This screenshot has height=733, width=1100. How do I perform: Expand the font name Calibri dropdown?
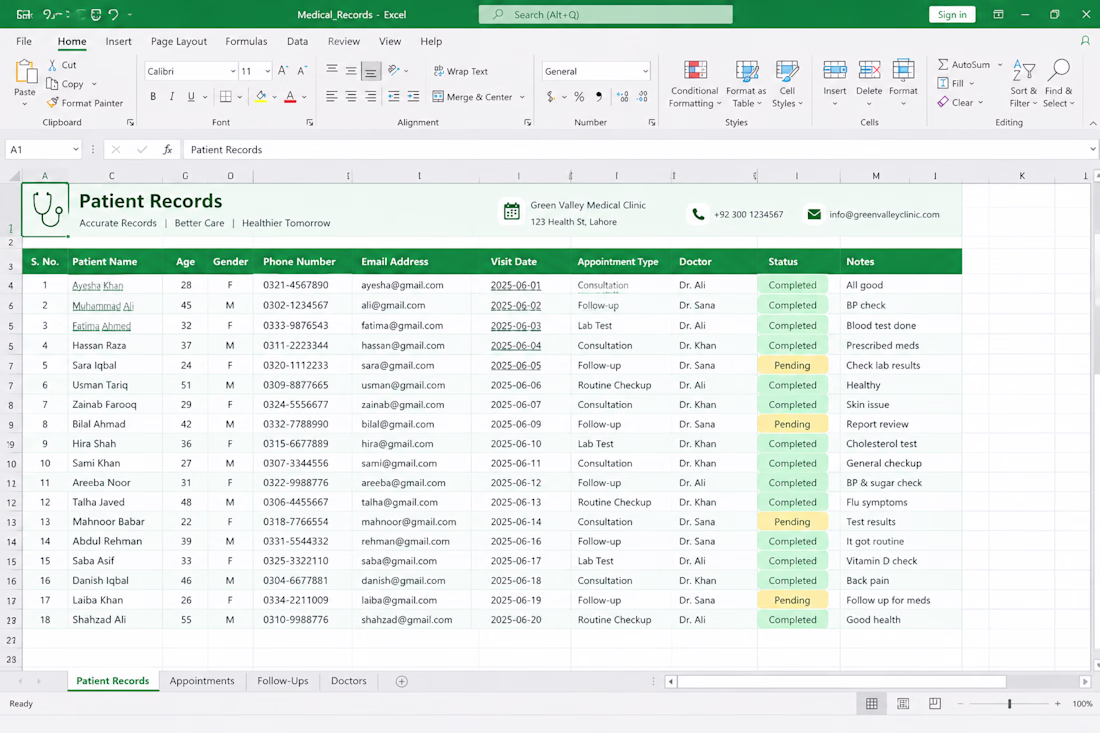click(233, 72)
